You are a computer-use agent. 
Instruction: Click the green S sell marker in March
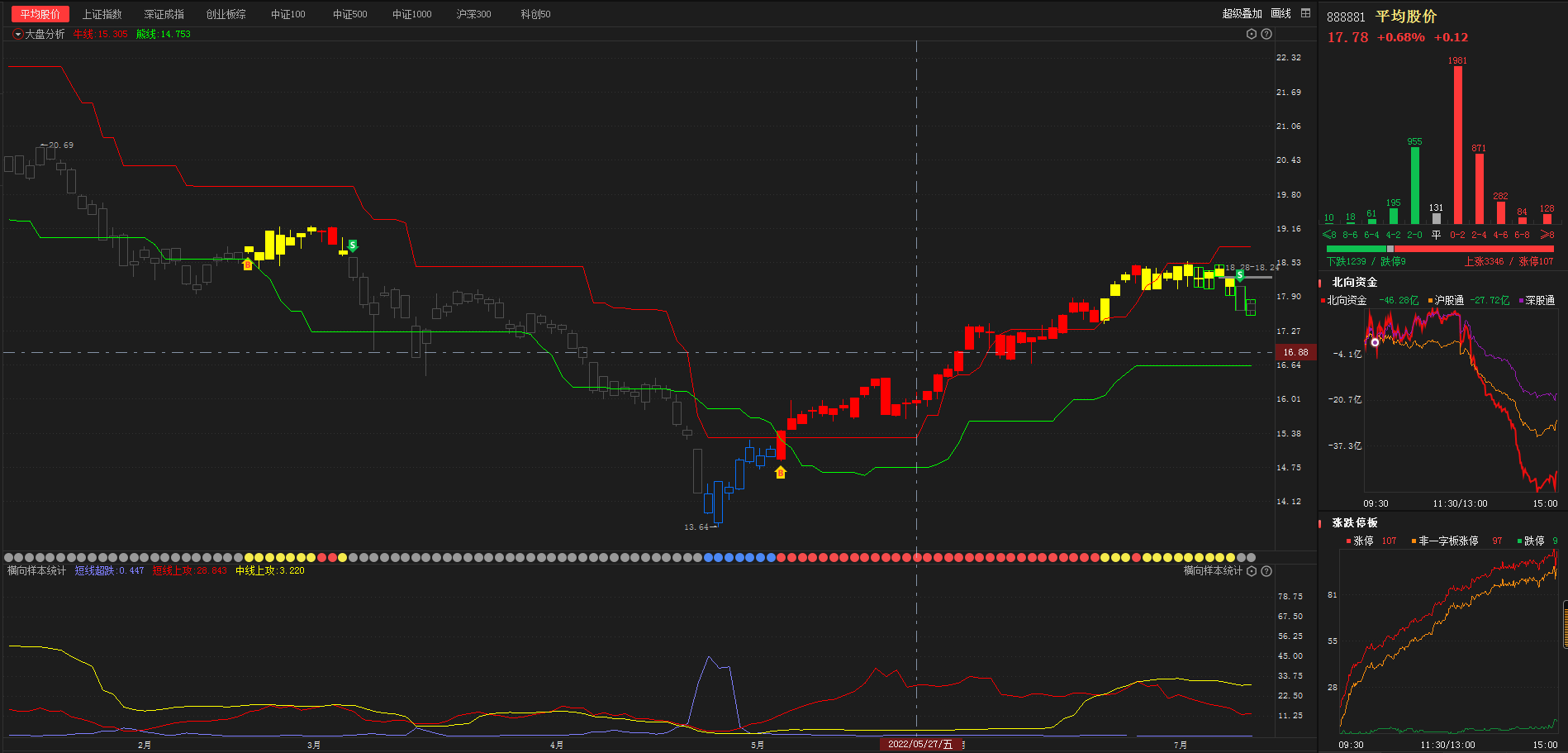(x=353, y=245)
